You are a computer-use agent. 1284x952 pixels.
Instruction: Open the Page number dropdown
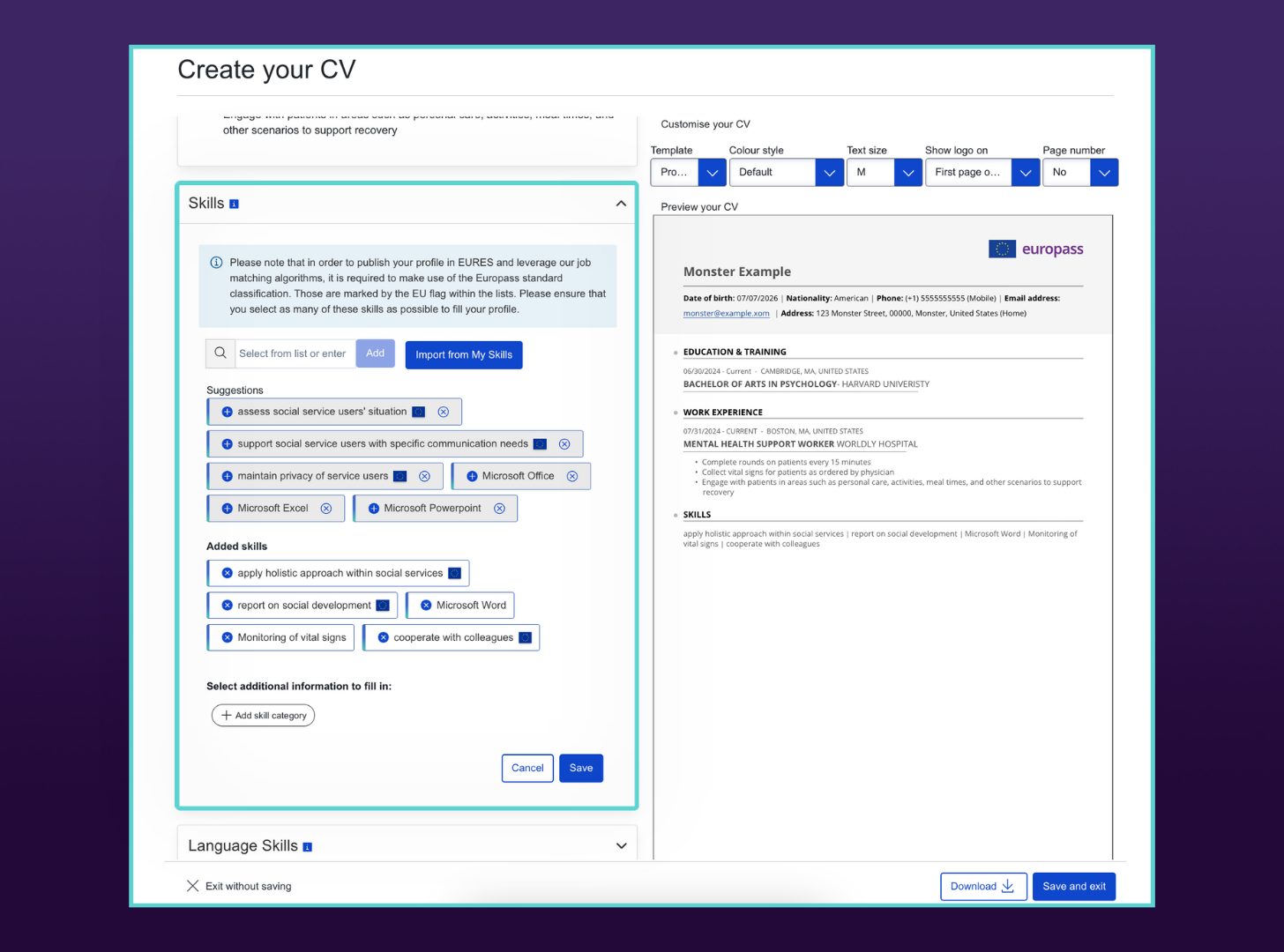coord(1080,173)
